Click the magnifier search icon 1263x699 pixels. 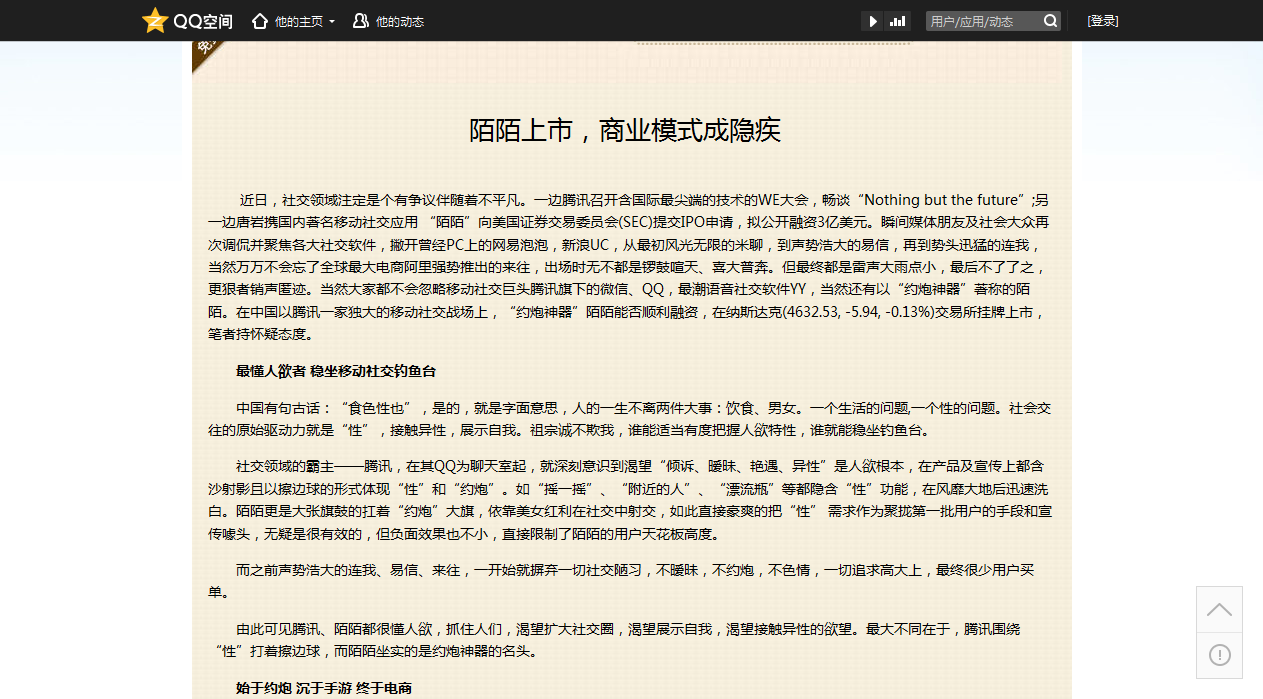tap(1051, 21)
